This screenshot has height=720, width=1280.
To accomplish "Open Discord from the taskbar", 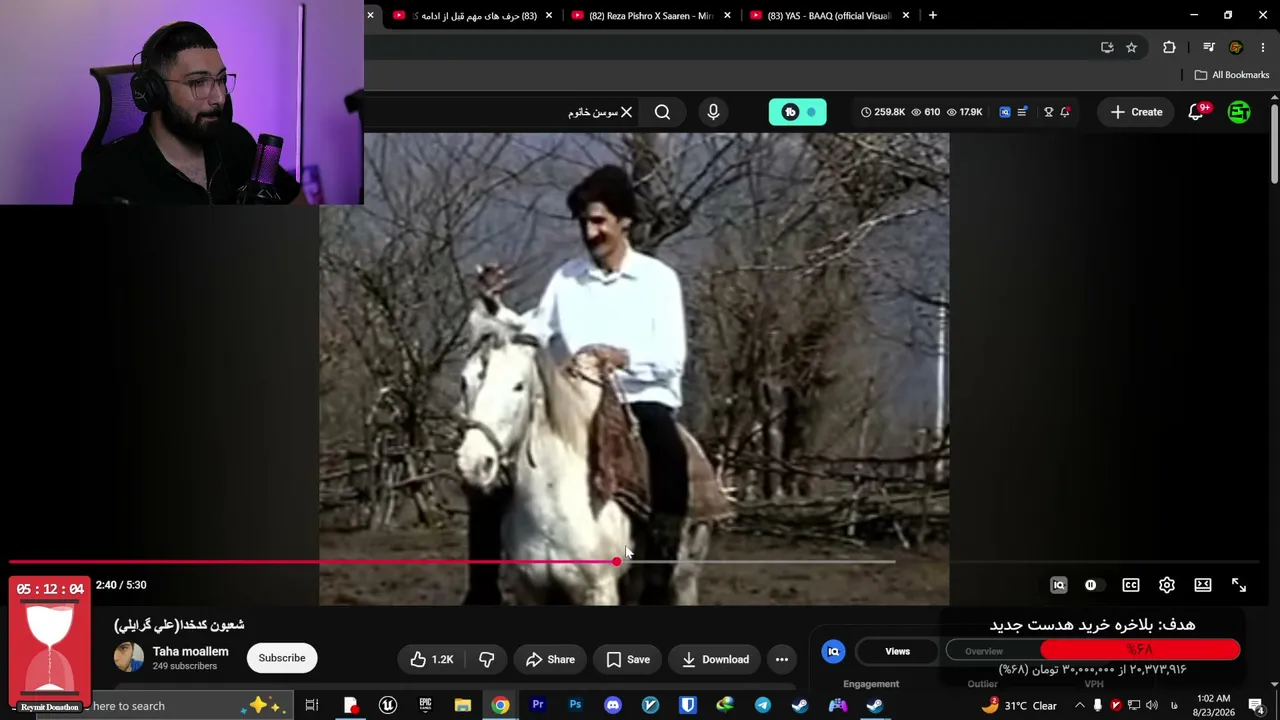I will point(613,706).
